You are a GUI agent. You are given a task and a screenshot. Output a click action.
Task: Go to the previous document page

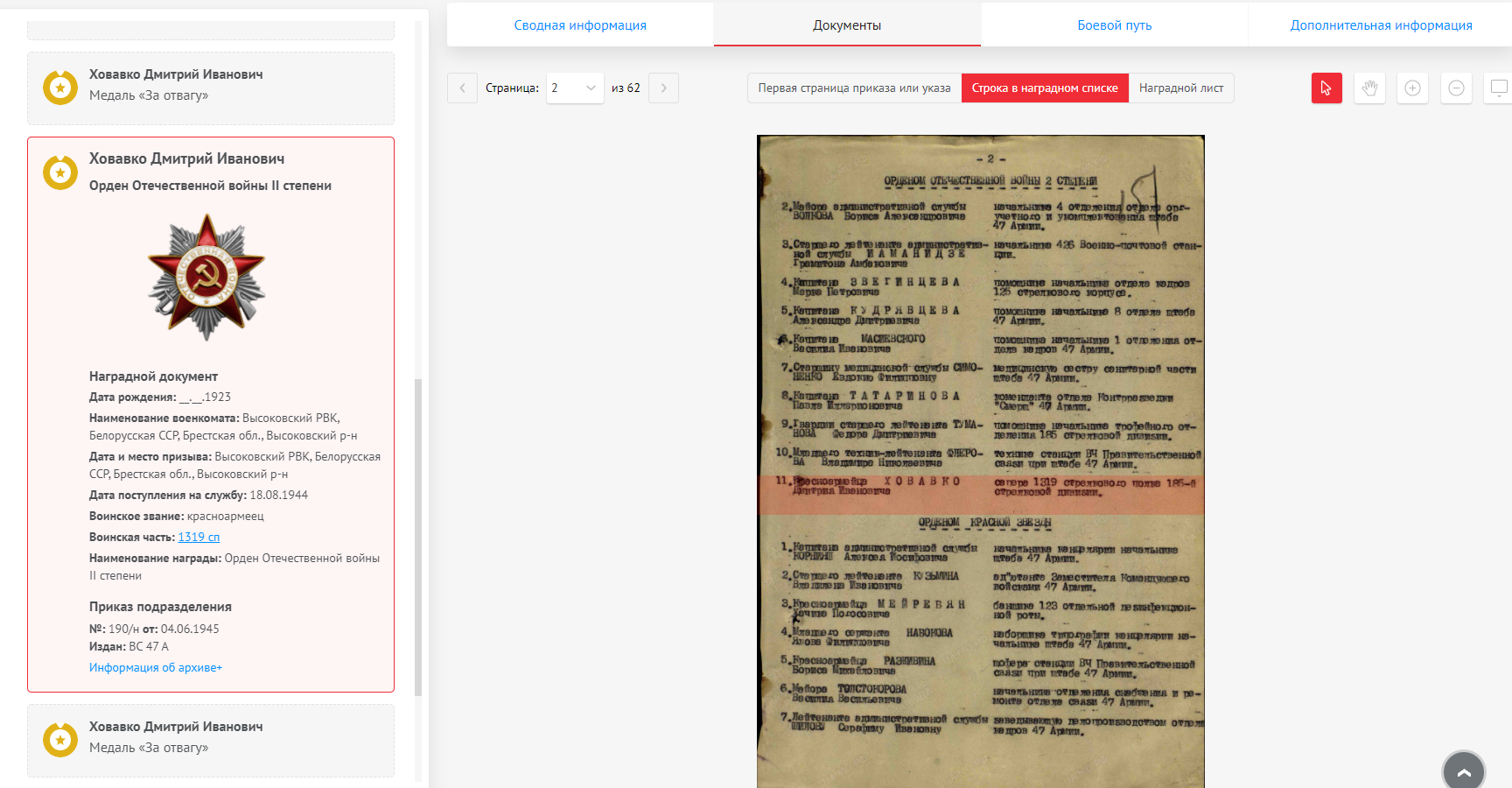(x=462, y=88)
